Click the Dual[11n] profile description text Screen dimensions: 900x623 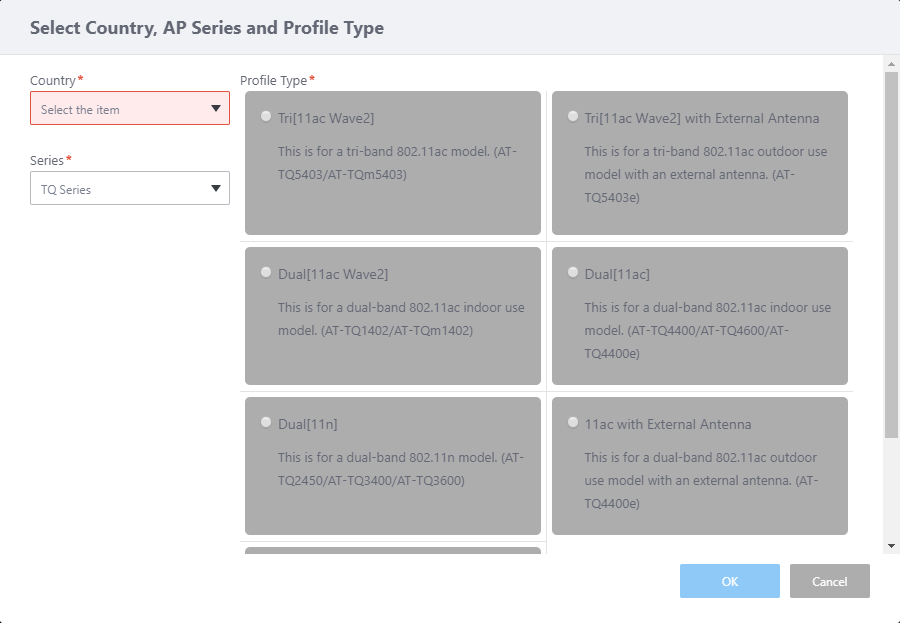tap(400, 469)
